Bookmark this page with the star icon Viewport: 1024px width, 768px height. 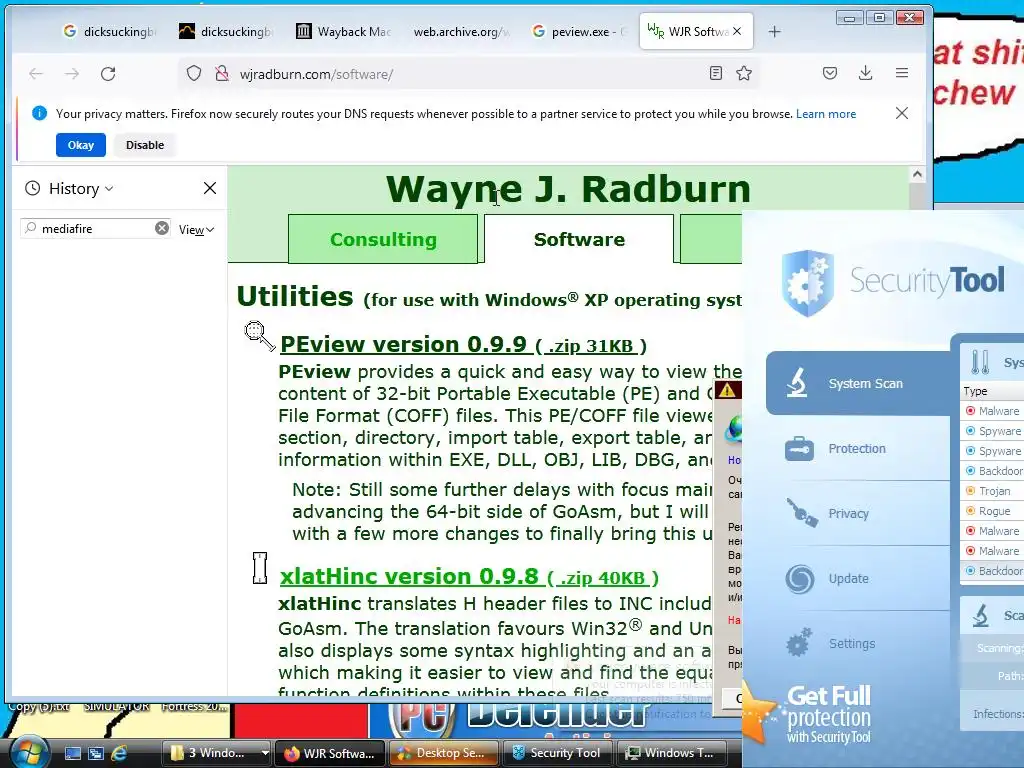click(x=744, y=73)
